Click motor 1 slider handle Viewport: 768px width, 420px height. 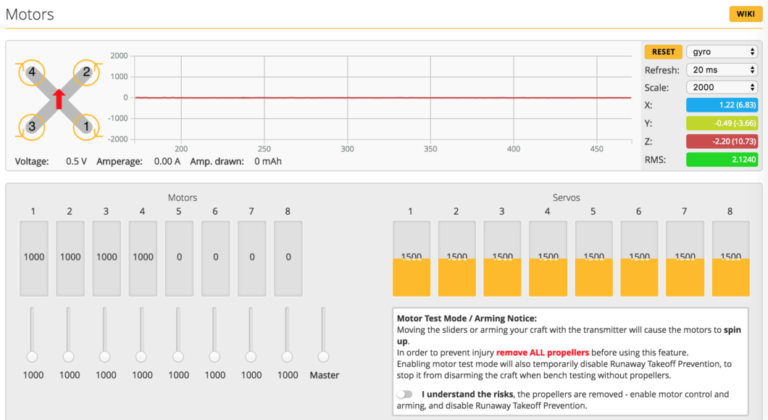point(33,356)
